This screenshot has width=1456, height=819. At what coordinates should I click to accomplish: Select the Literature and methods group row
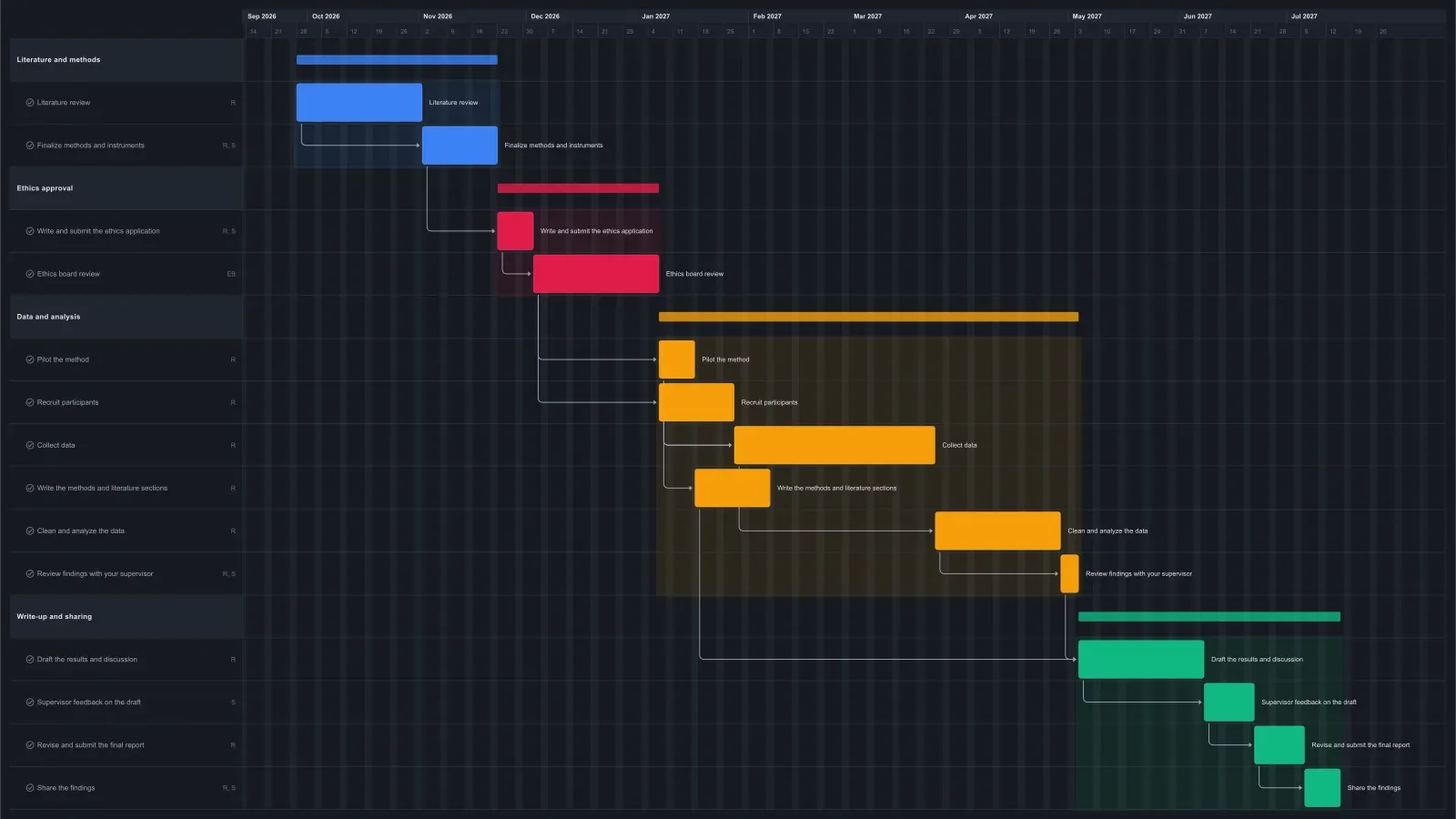126,60
